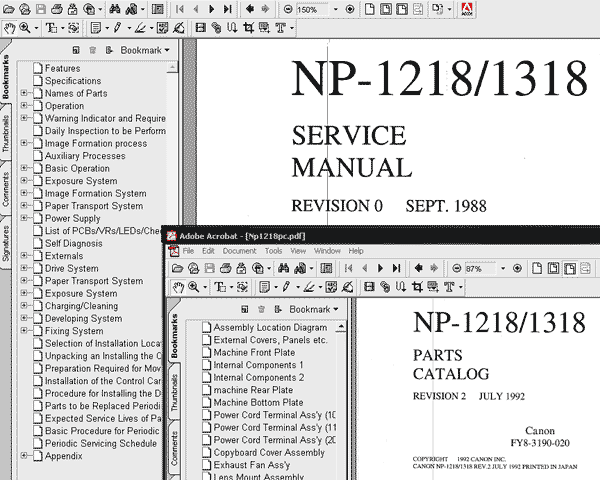Expand the Drive System bookmark
Screen dimensions: 600x480
coord(24,268)
